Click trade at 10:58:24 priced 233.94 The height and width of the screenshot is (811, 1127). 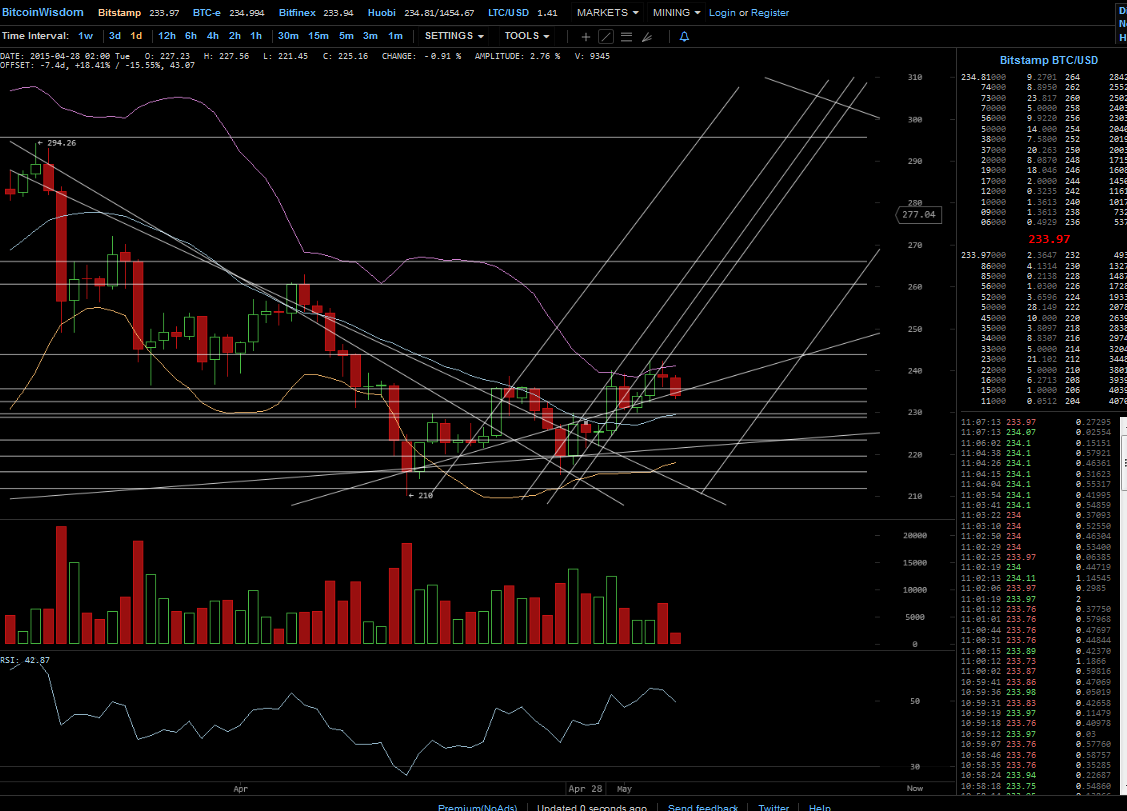click(x=1037, y=775)
